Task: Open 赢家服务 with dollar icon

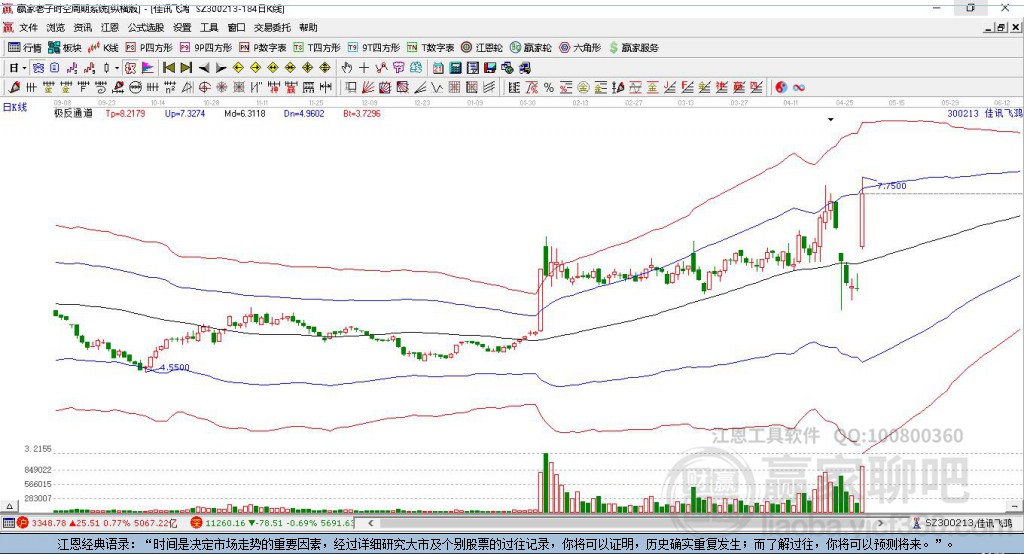Action: click(633, 48)
